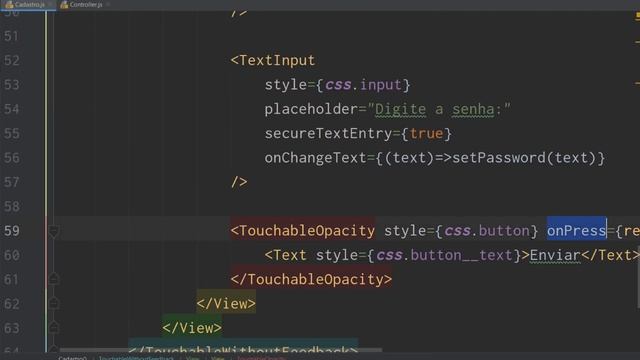
Task: Click warning stripe mark near line 51
Action: tap(638, 42)
